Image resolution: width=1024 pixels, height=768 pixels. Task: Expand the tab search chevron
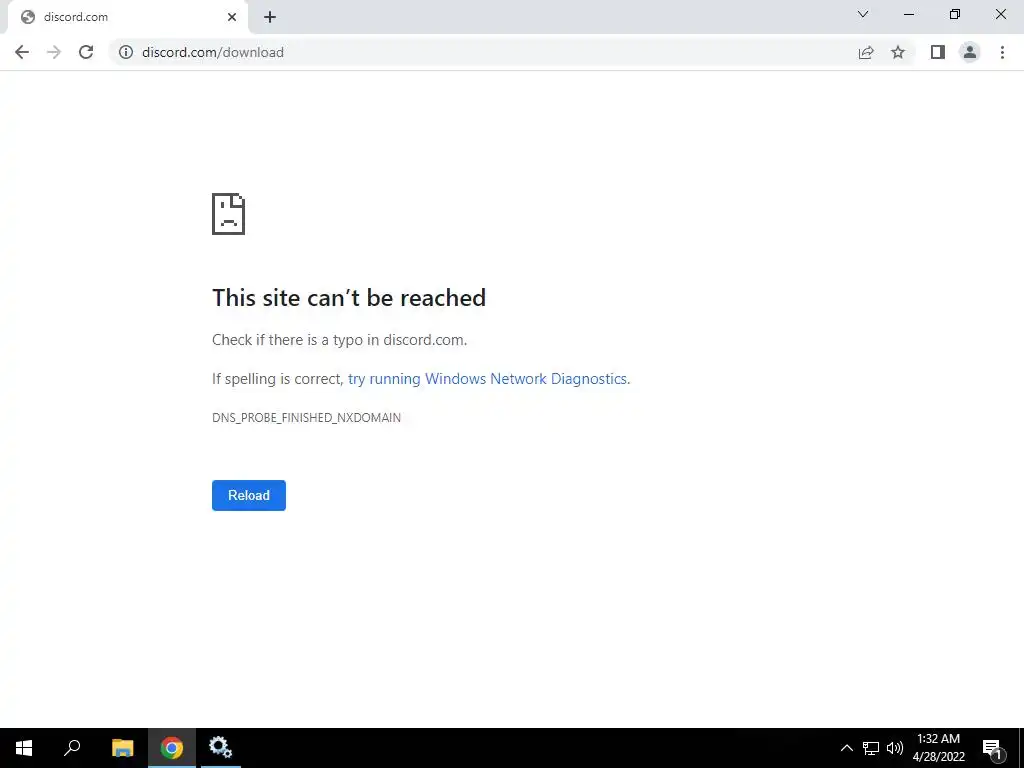pyautogui.click(x=863, y=14)
